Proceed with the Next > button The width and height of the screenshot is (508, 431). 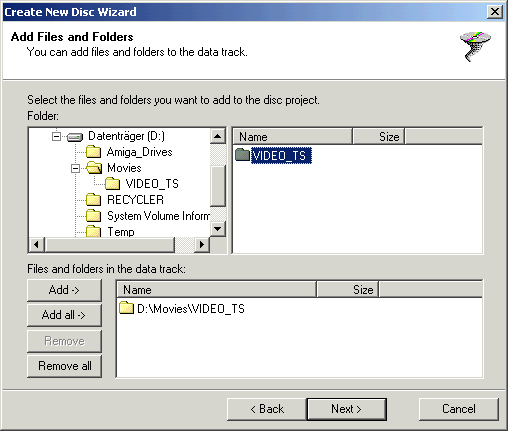346,409
